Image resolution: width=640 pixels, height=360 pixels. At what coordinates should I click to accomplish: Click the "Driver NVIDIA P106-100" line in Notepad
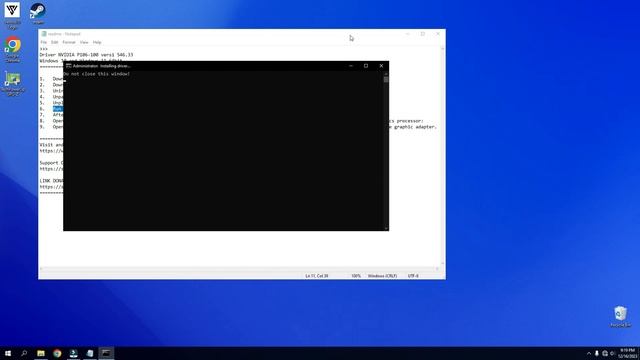(86, 55)
